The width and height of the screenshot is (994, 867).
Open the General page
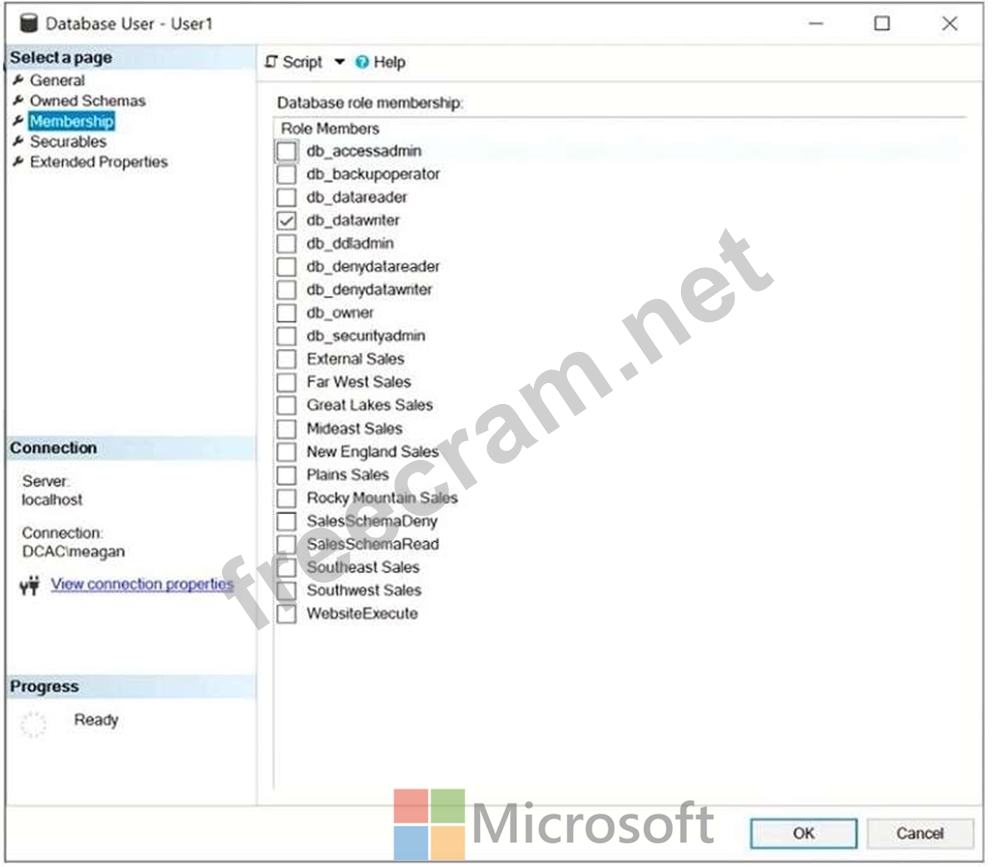[57, 80]
